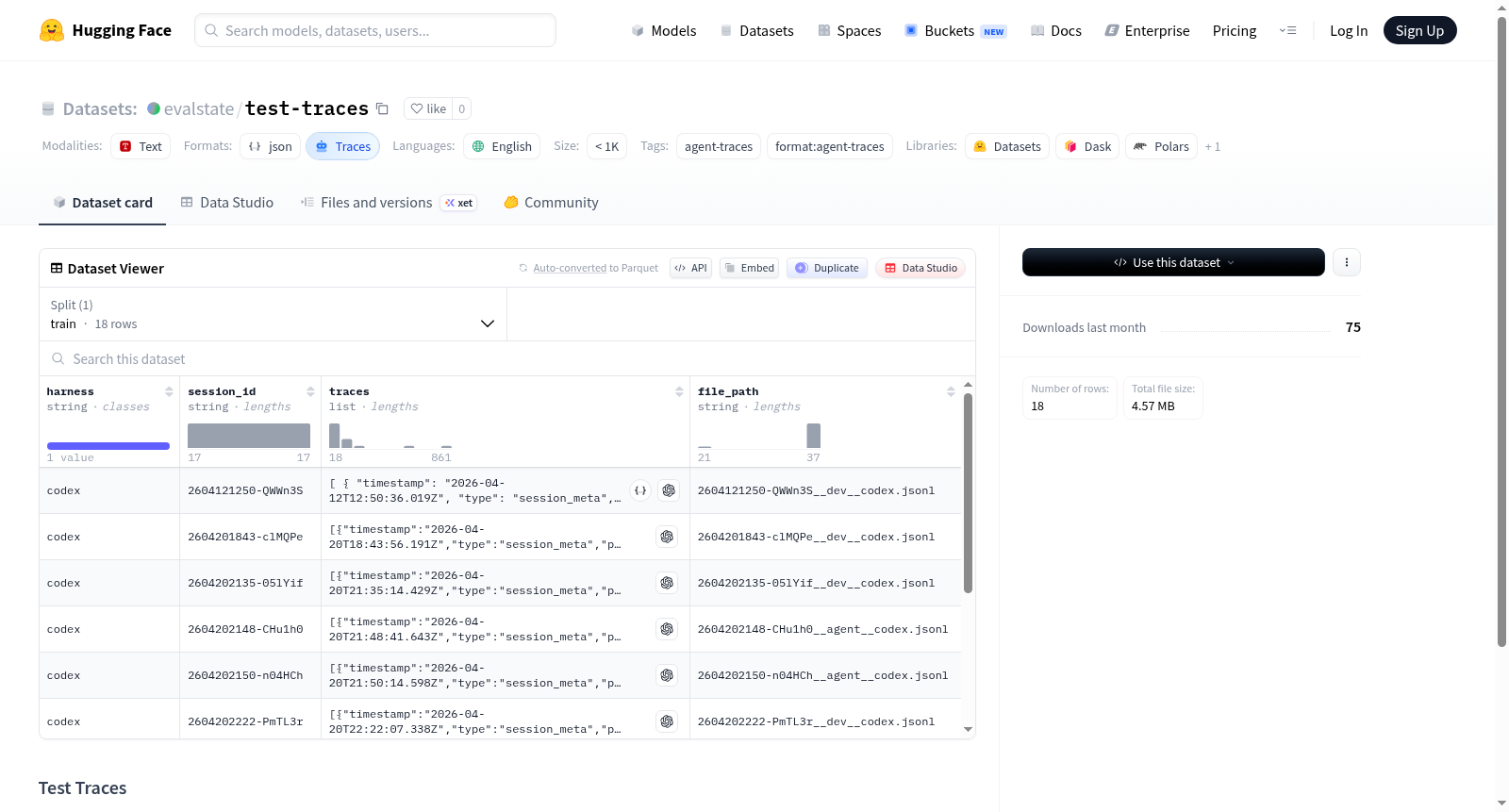The image size is (1509, 812).
Task: Copy dataset name with the copy icon
Action: (382, 108)
